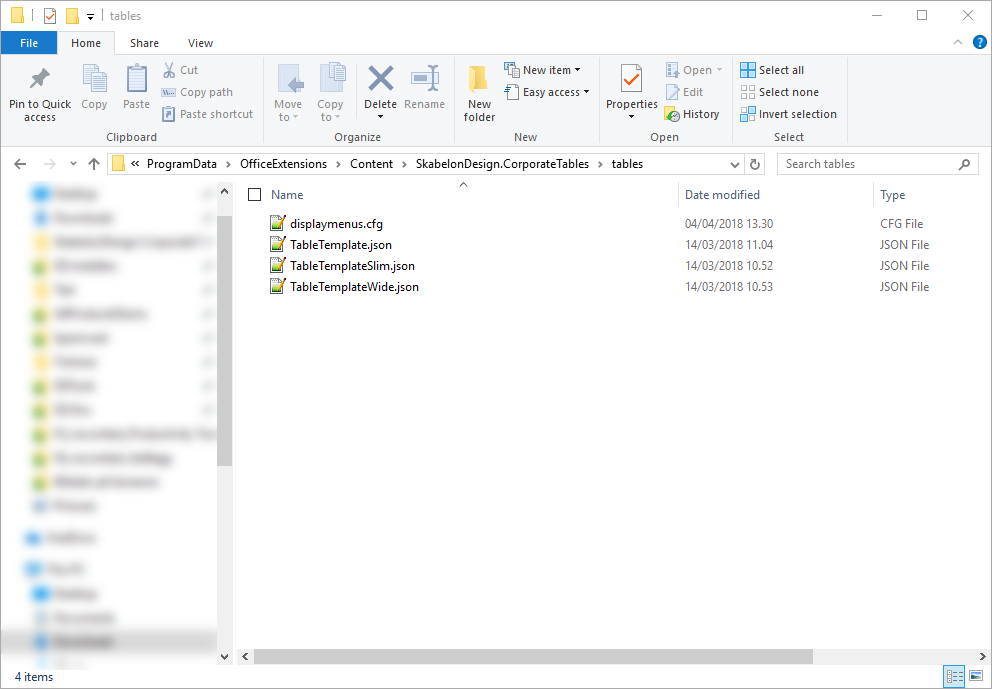The height and width of the screenshot is (689, 992).
Task: Collapse the ribbon with the chevron
Action: click(x=958, y=43)
